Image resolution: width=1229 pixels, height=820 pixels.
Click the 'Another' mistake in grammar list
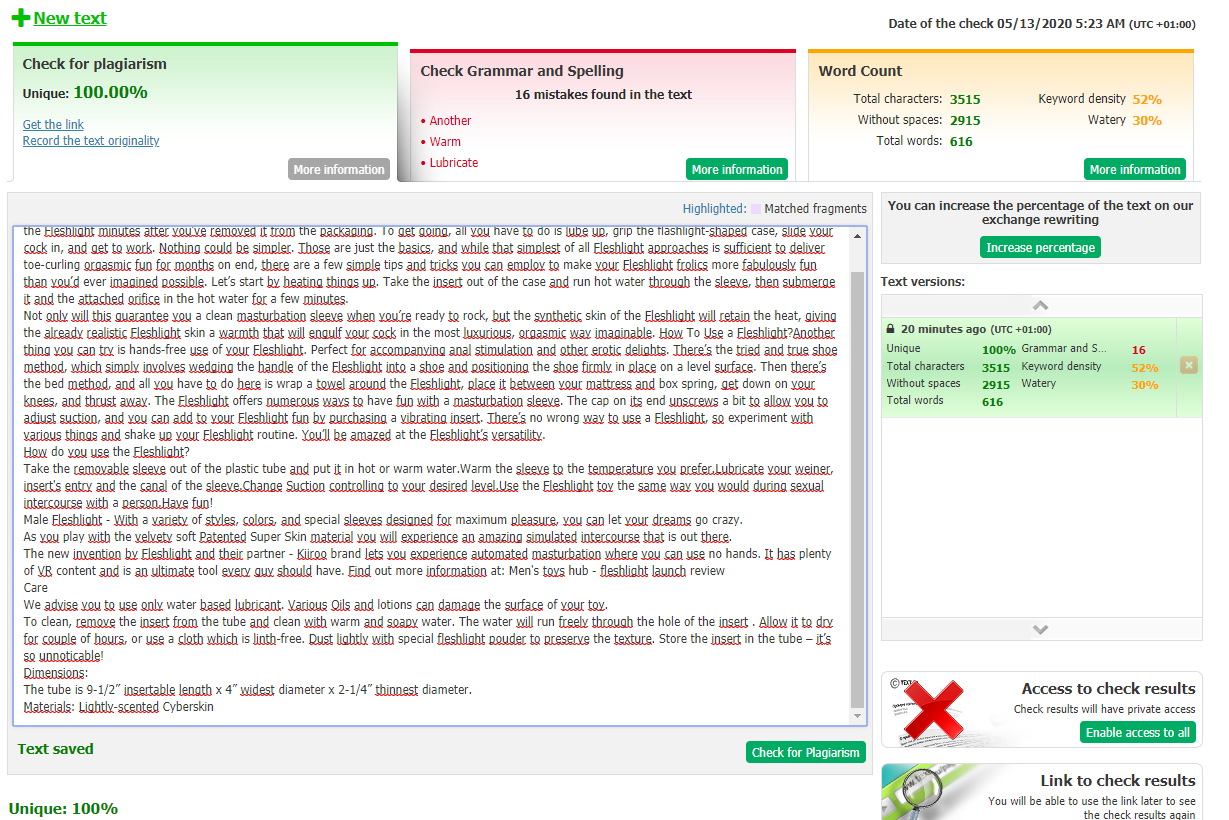[x=450, y=121]
